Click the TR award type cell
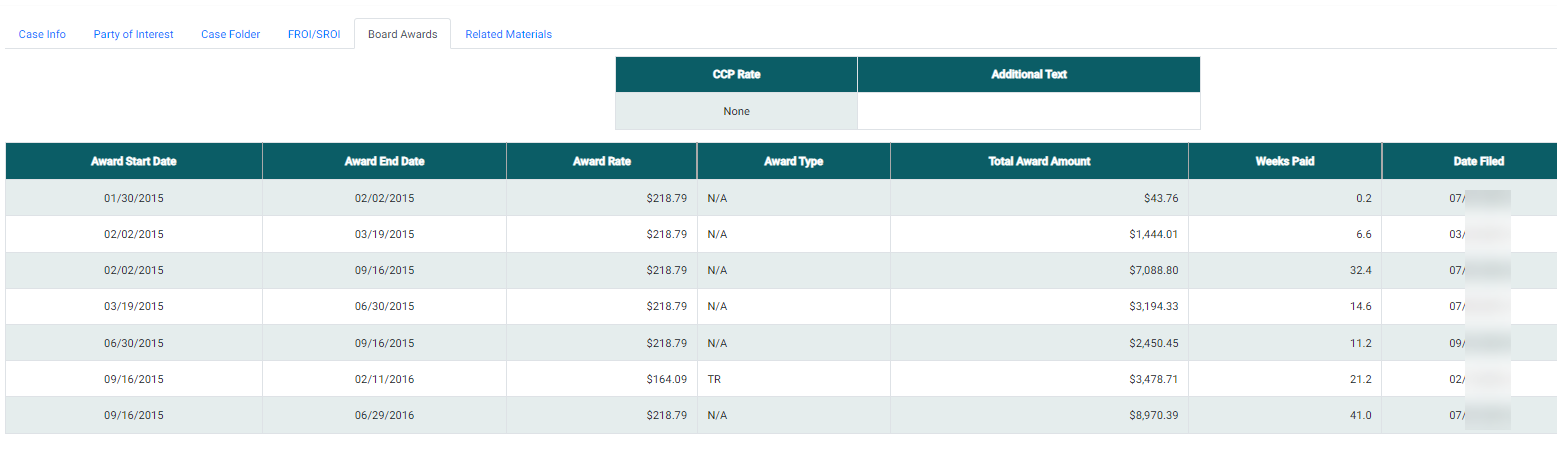 tap(714, 379)
